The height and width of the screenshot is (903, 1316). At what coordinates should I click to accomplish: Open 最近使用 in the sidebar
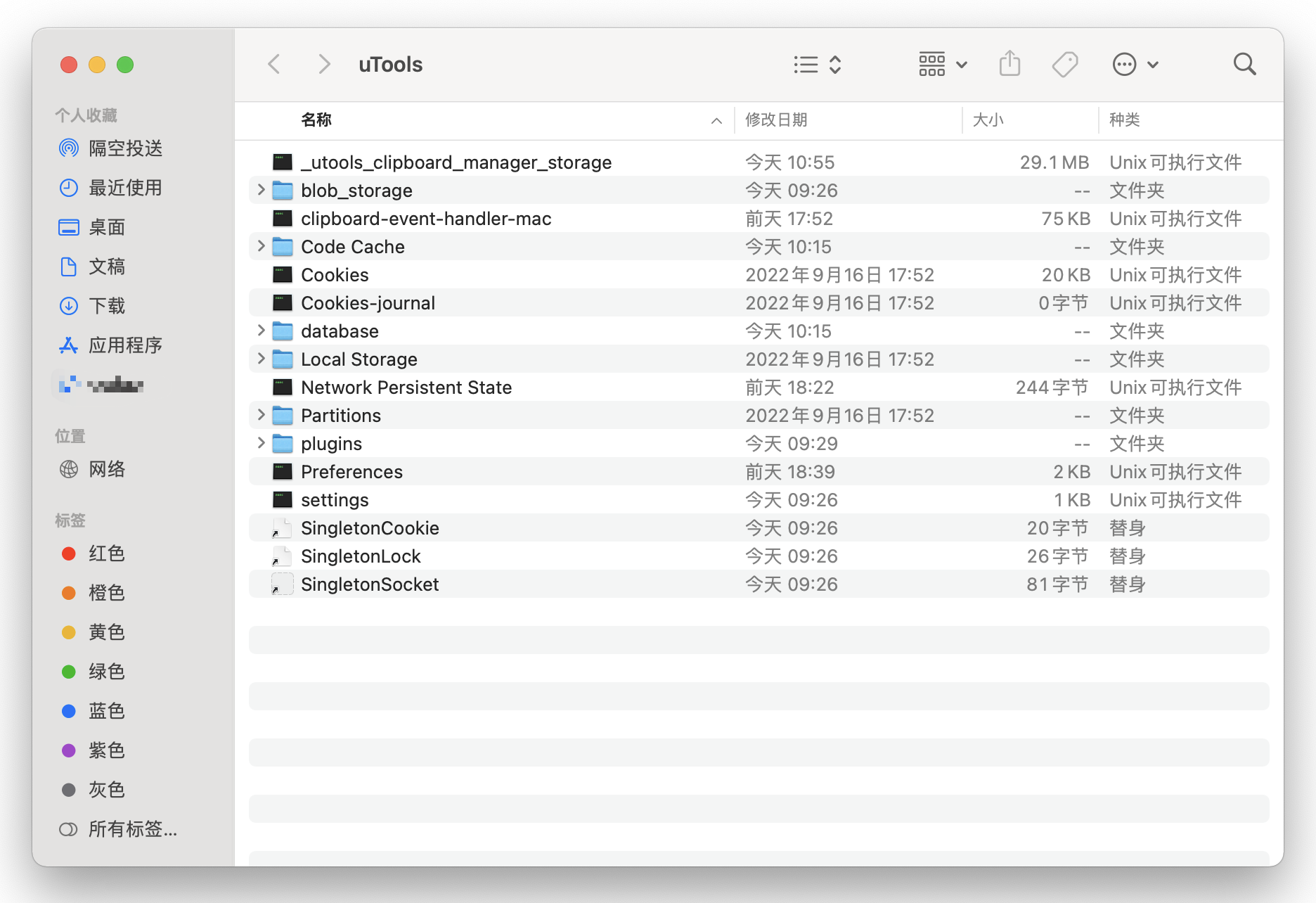pos(111,188)
